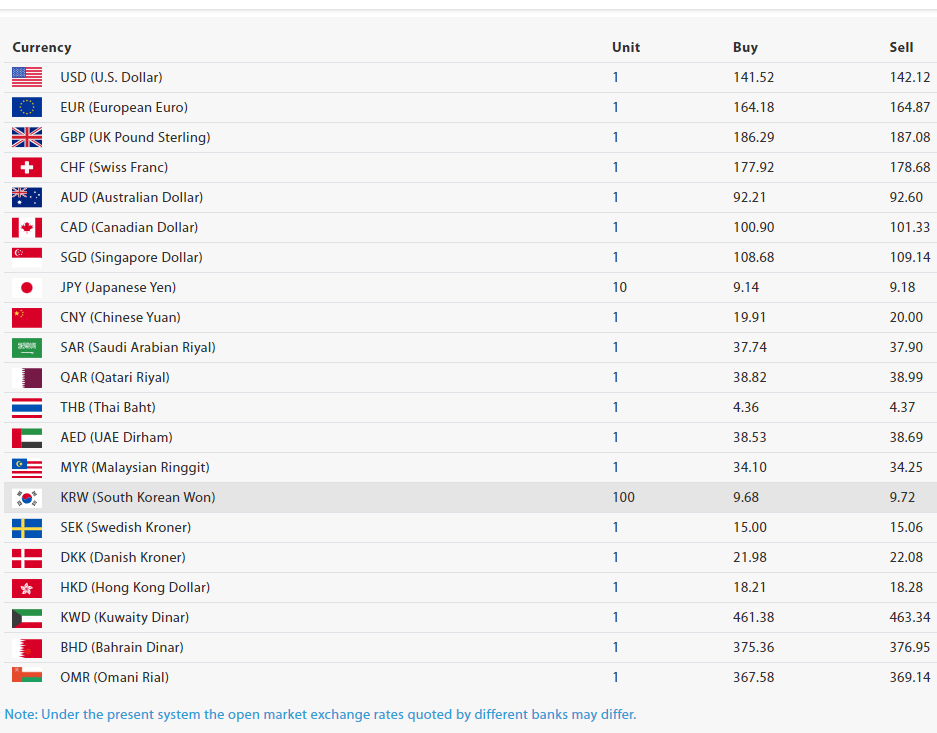The width and height of the screenshot is (937, 733).
Task: Click the Currency column header
Action: pos(42,47)
